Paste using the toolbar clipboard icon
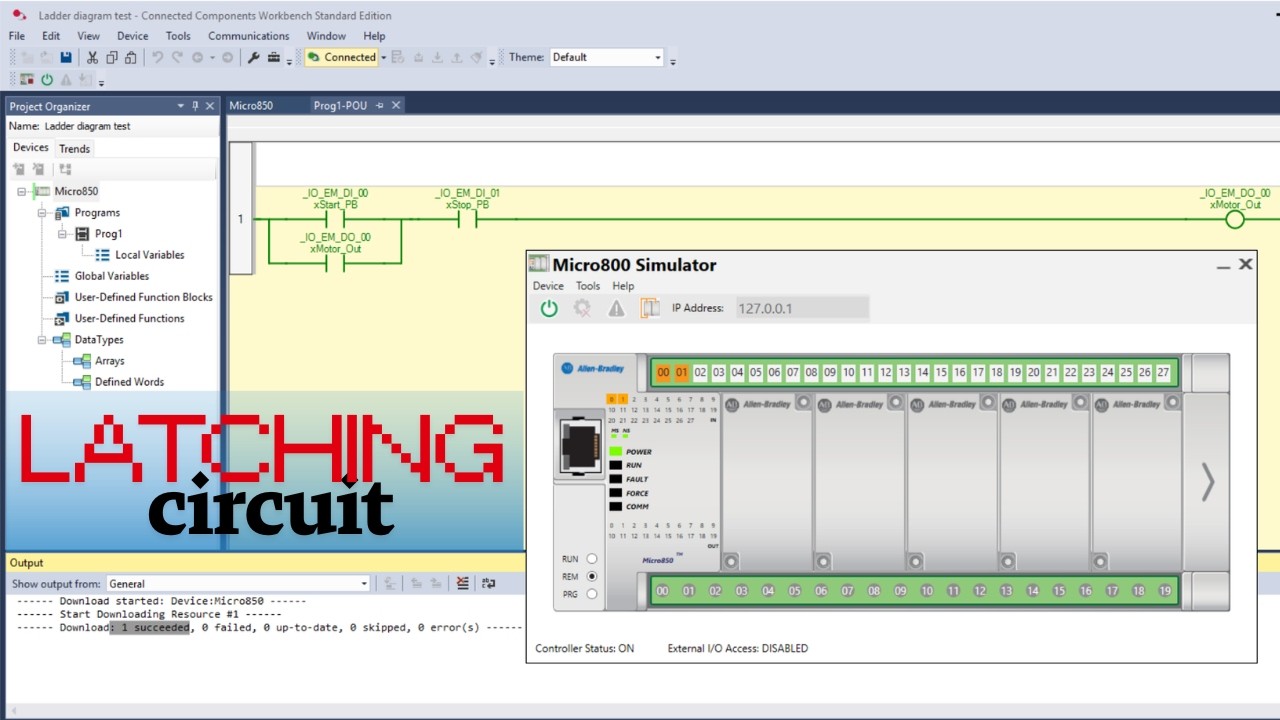Screen dimensions: 1280x720 click(x=132, y=58)
